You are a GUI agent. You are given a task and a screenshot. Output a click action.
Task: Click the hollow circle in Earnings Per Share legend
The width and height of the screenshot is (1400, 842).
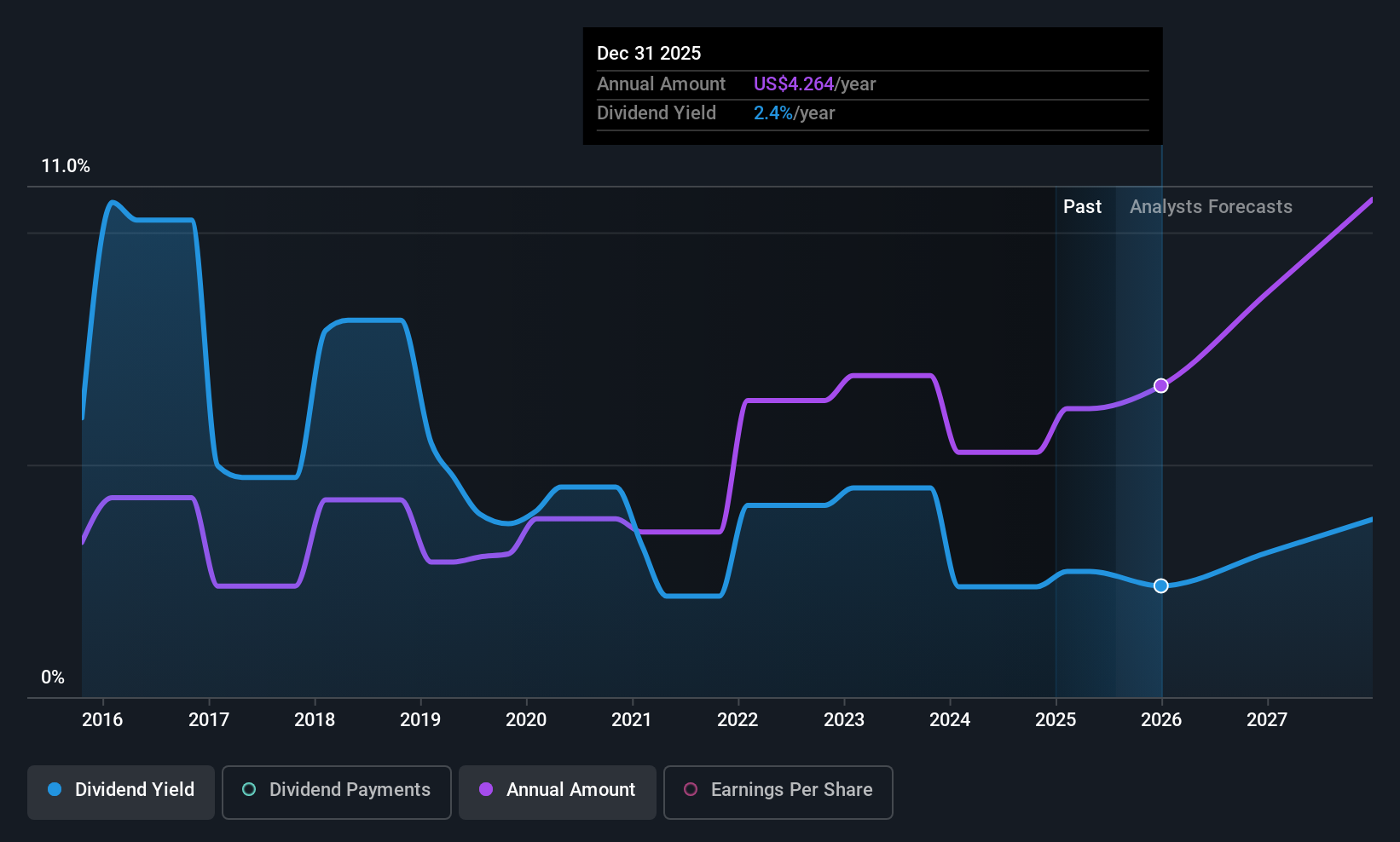point(691,789)
